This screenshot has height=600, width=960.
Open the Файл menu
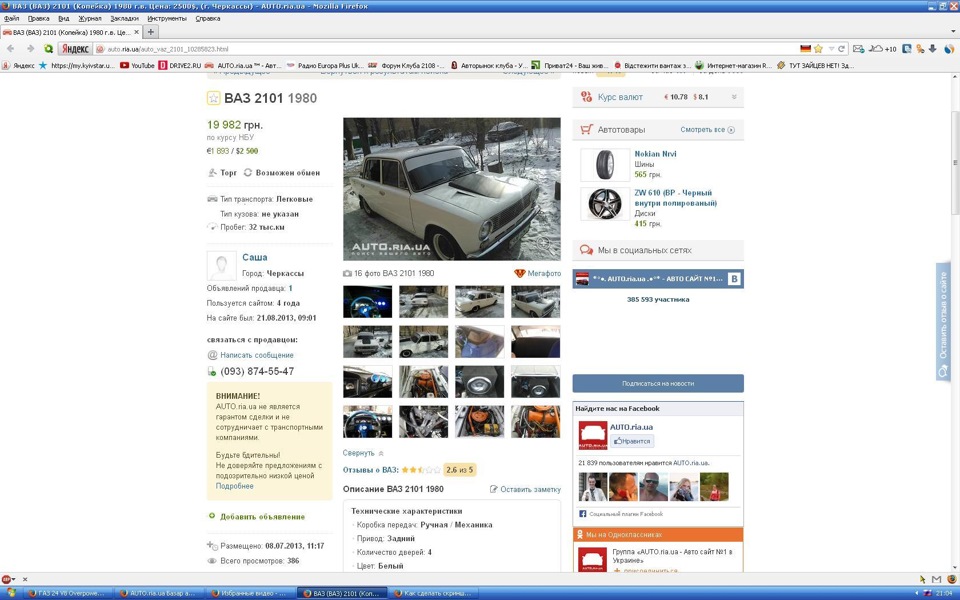pyautogui.click(x=12, y=18)
